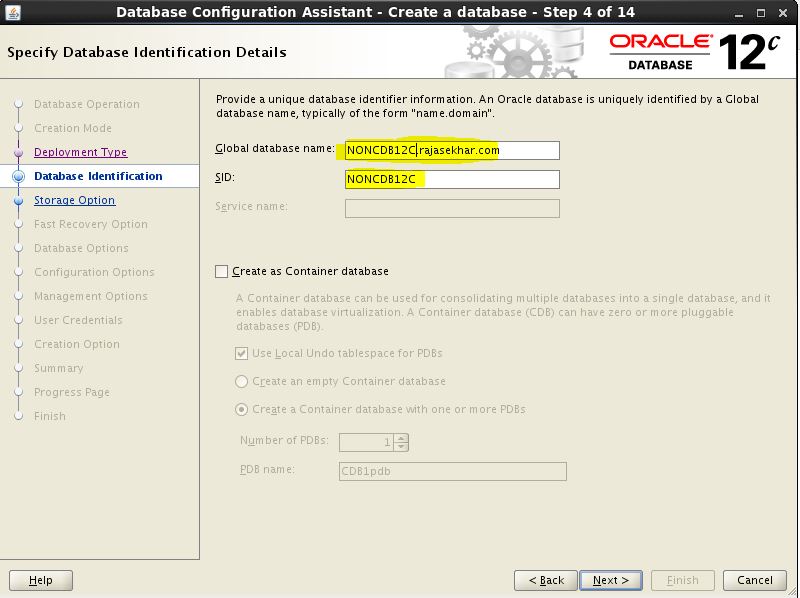Open the Deployment Type step link
800x598 pixels.
click(80, 152)
